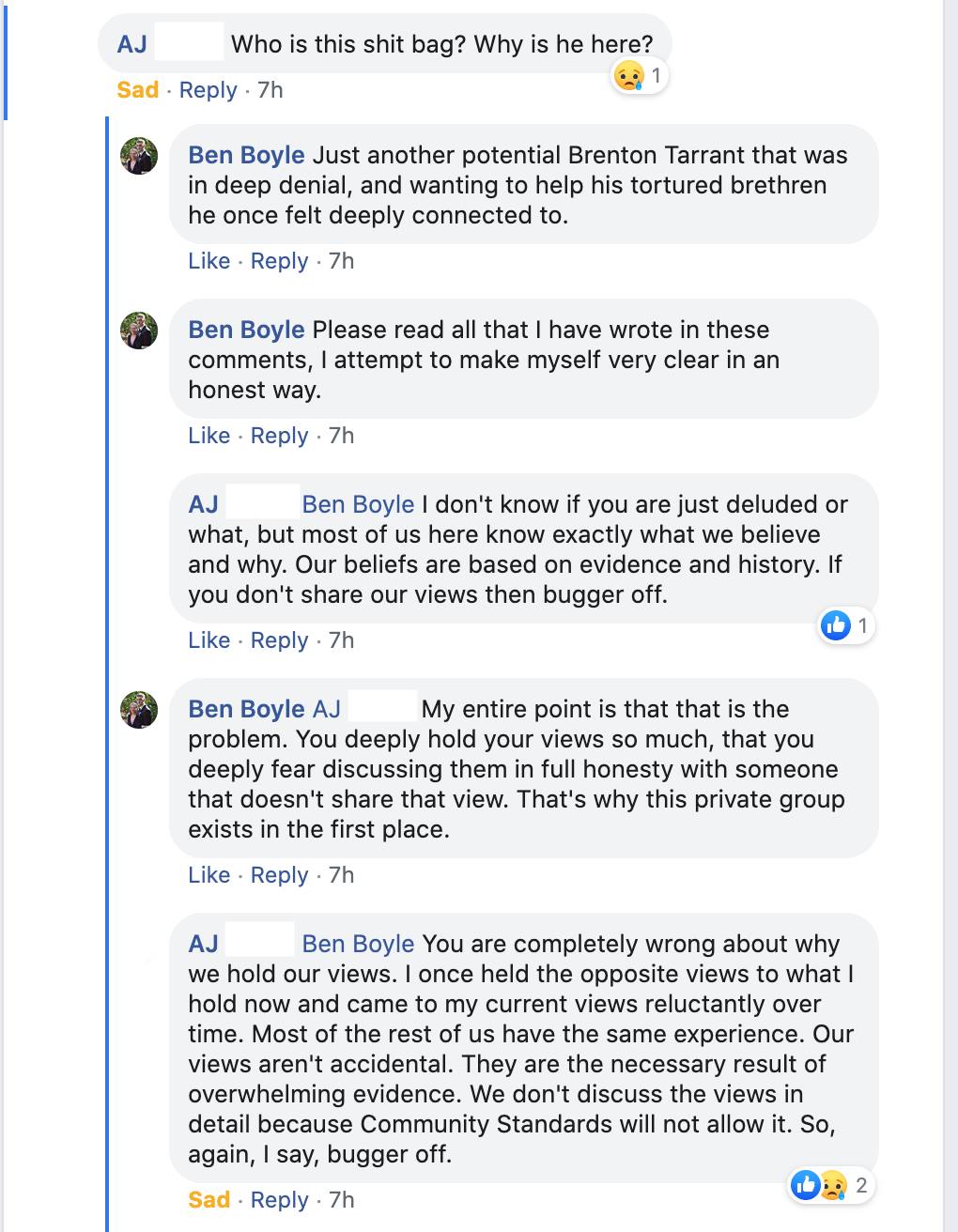Click the thumbs-up reaction icon on AJ's deluded comment
The image size is (958, 1232).
coord(835,624)
